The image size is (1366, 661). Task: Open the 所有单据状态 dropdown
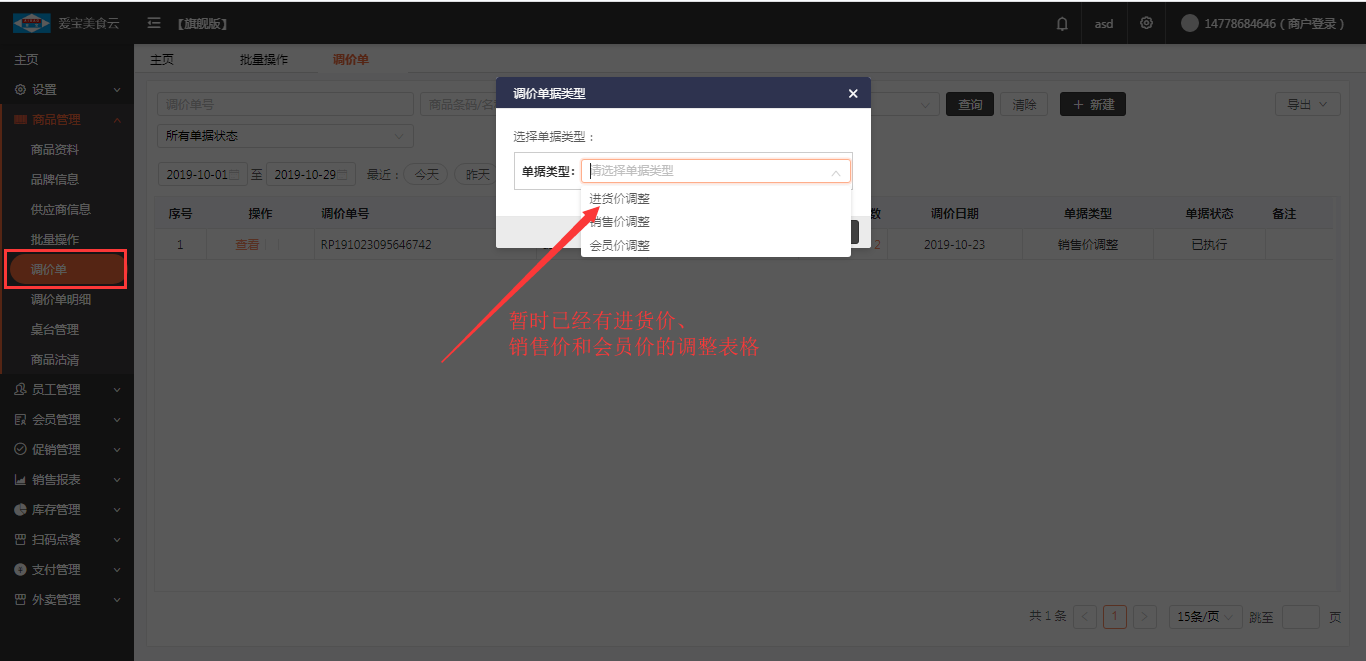tap(285, 136)
